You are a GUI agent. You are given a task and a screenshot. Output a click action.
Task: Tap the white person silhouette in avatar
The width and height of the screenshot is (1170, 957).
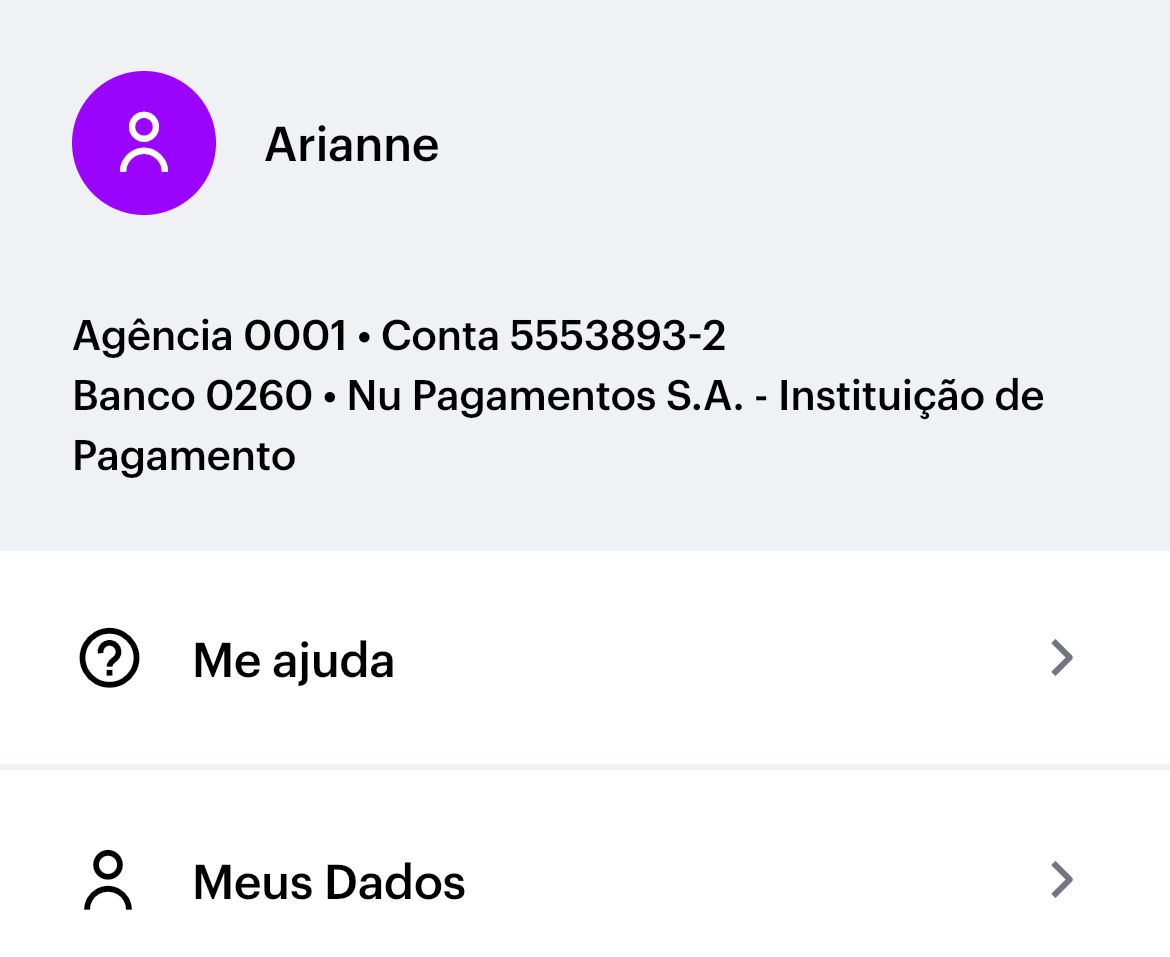tap(144, 144)
